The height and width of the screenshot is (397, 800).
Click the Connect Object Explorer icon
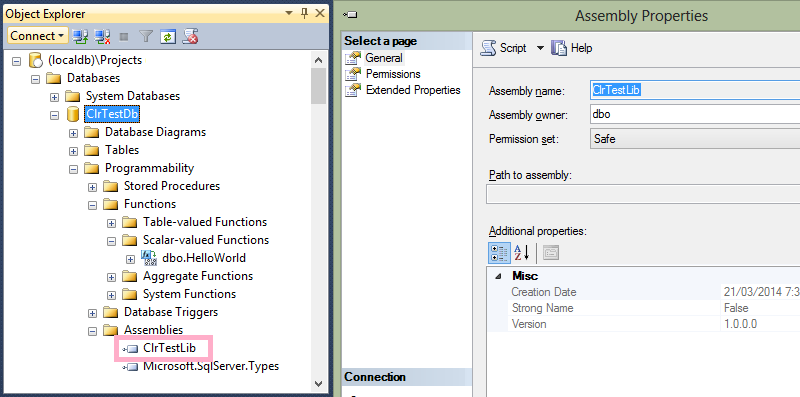(80, 36)
